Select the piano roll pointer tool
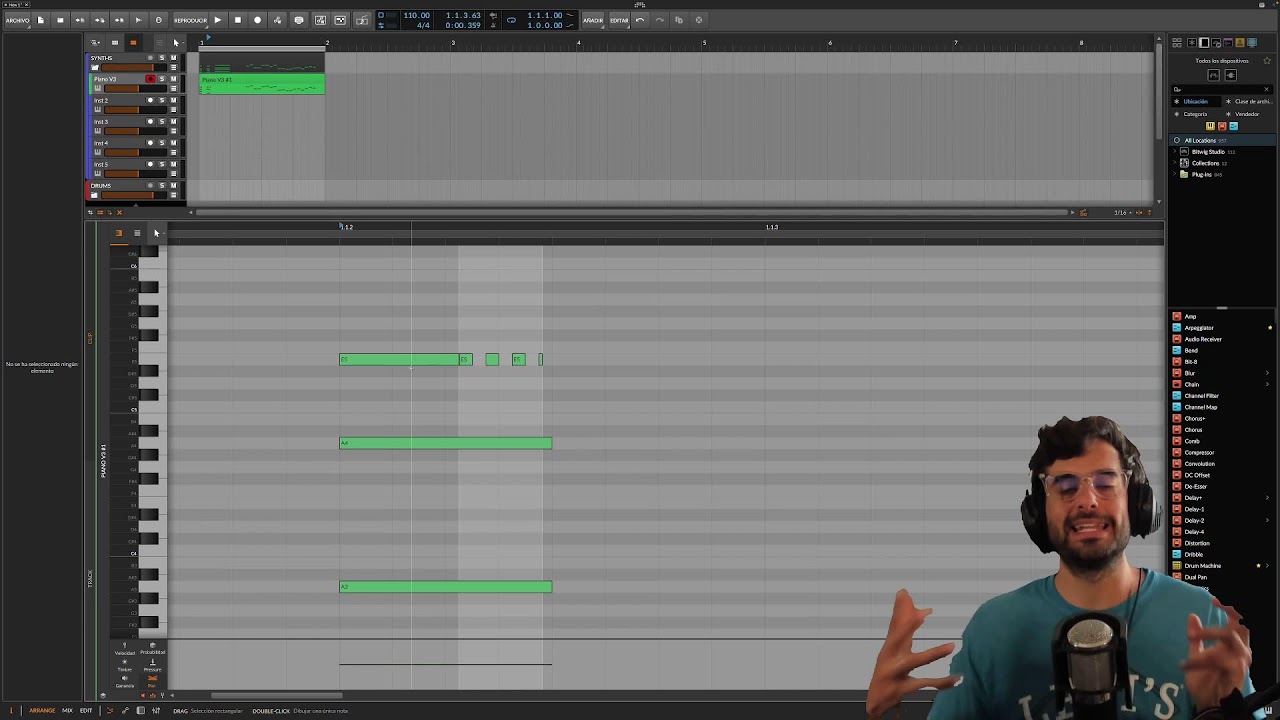The height and width of the screenshot is (720, 1280). (156, 233)
